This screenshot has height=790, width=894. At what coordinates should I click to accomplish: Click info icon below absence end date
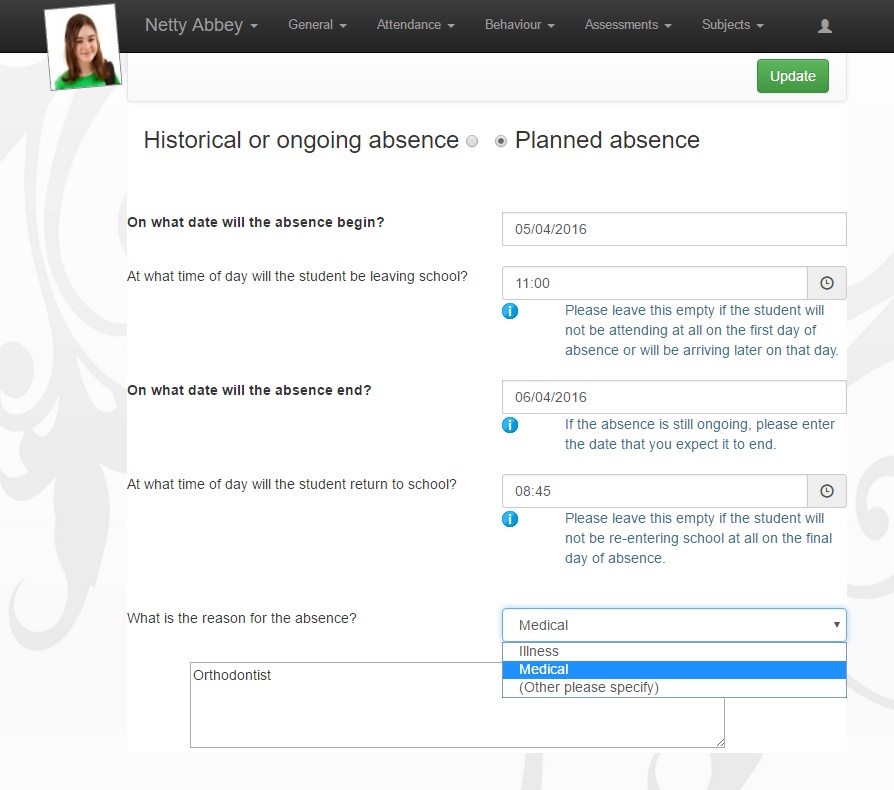(510, 425)
